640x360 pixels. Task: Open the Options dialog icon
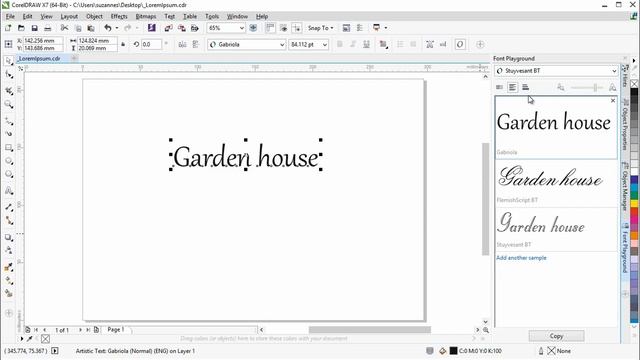click(x=360, y=28)
